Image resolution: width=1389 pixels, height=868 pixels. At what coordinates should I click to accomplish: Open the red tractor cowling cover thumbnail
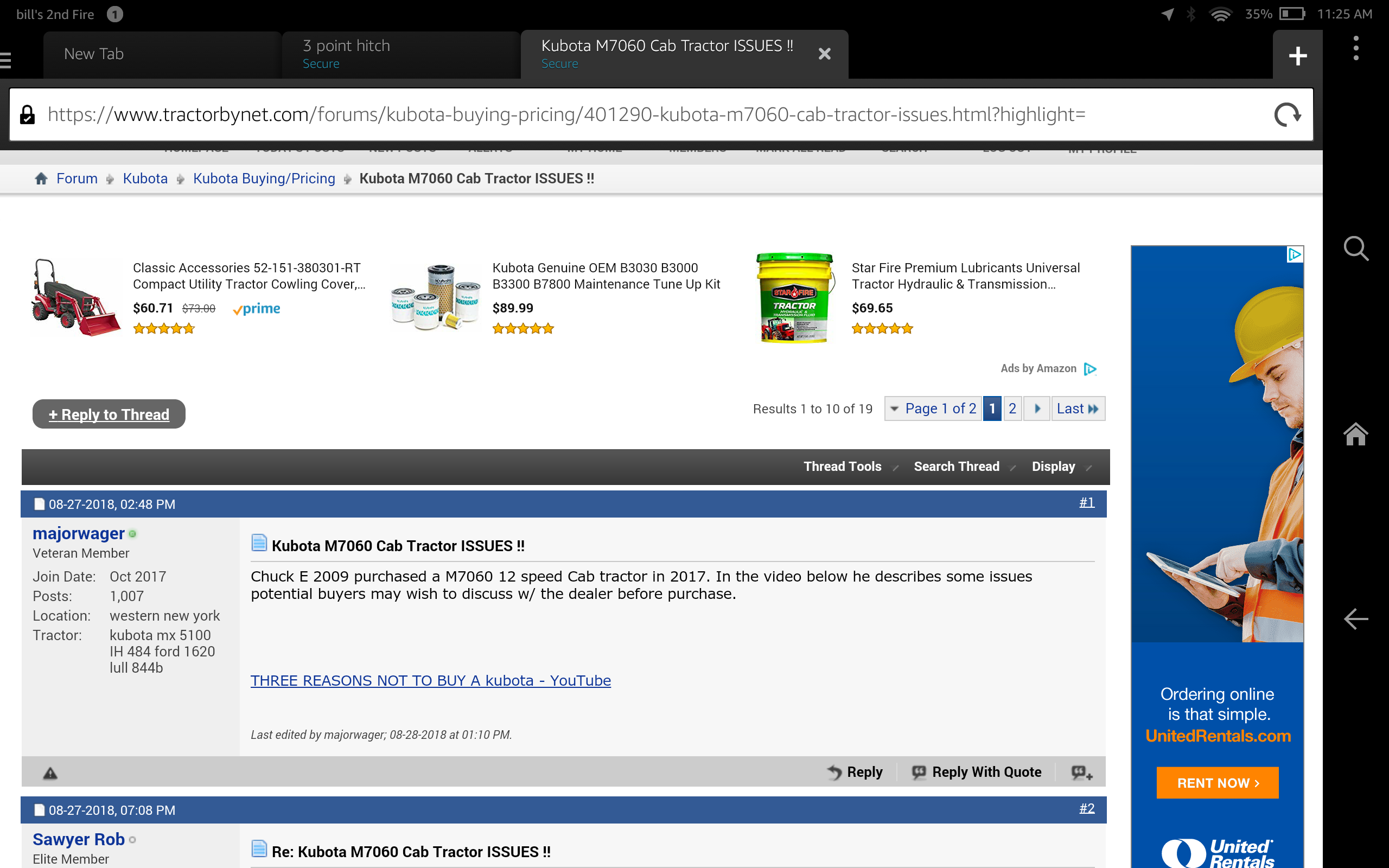click(75, 297)
